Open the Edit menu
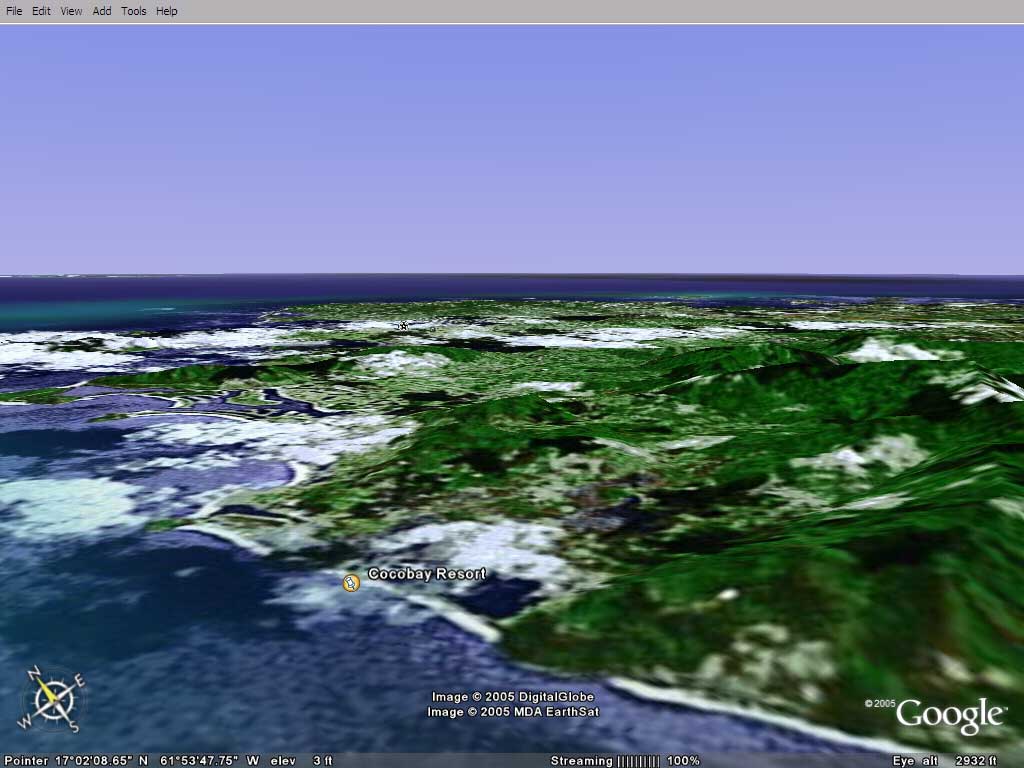 click(x=41, y=11)
